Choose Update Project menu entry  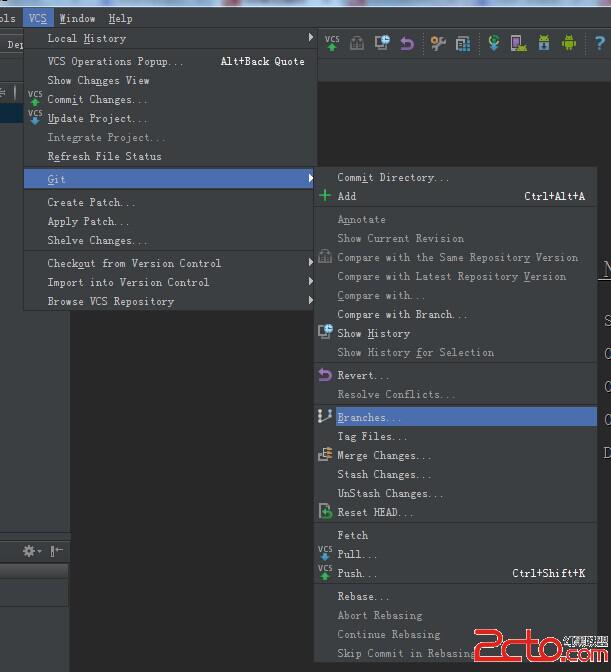pos(170,118)
